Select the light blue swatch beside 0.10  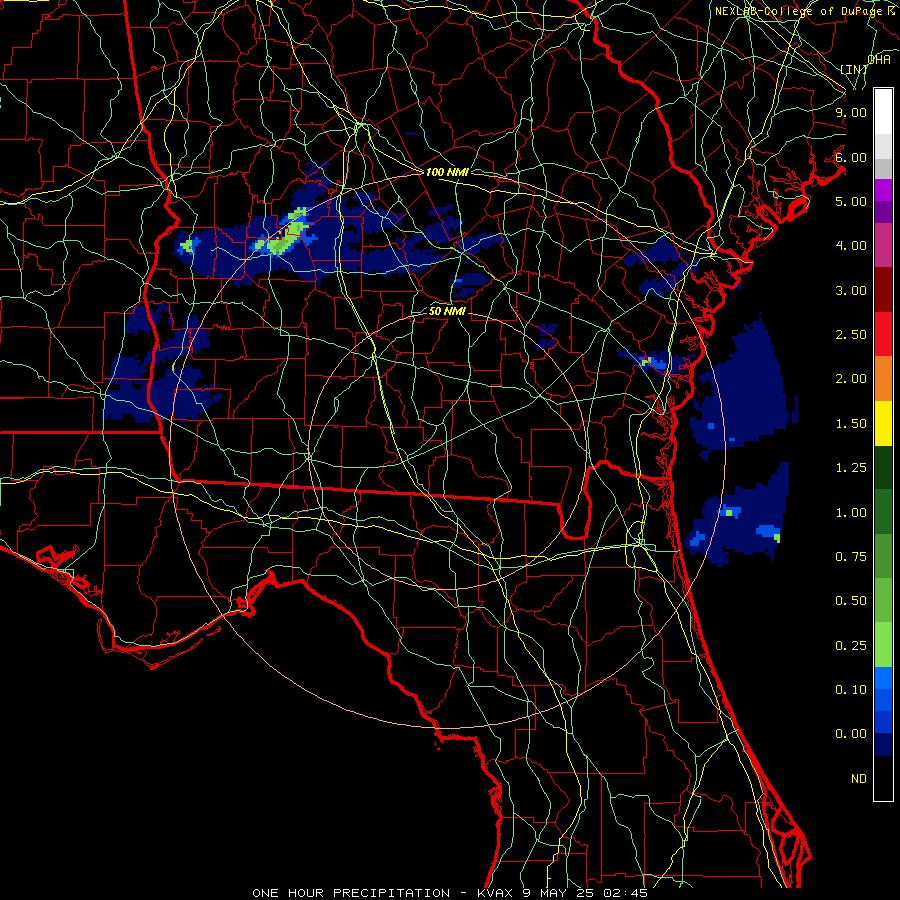(883, 678)
